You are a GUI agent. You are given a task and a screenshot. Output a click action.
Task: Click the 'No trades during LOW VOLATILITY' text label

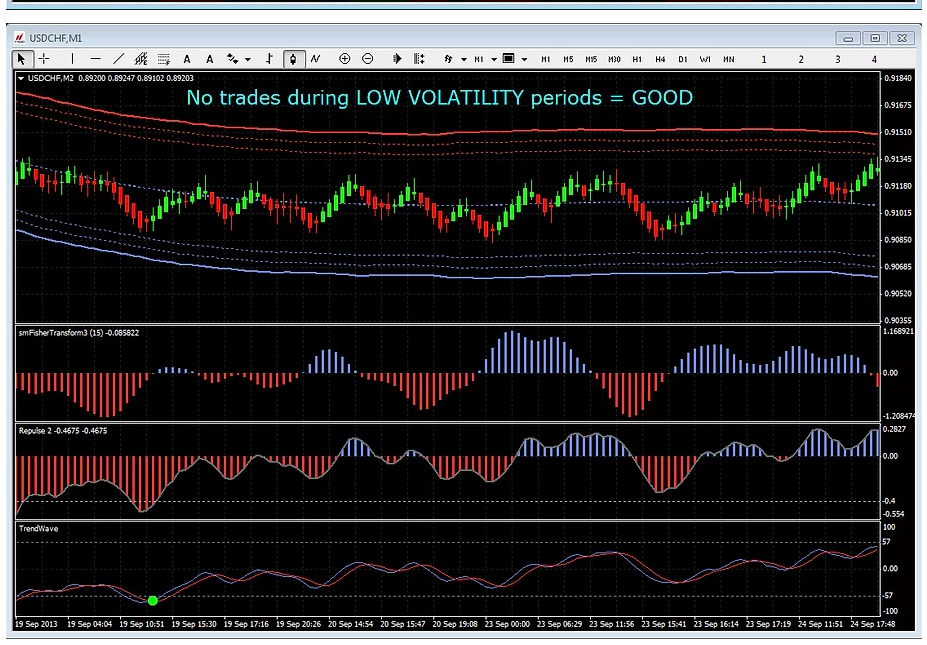[x=440, y=98]
